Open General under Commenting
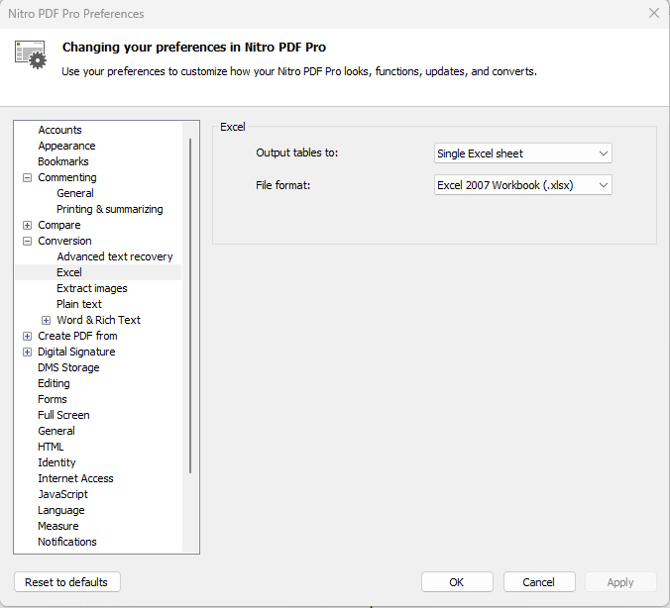Viewport: 670px width, 608px height. pos(75,193)
